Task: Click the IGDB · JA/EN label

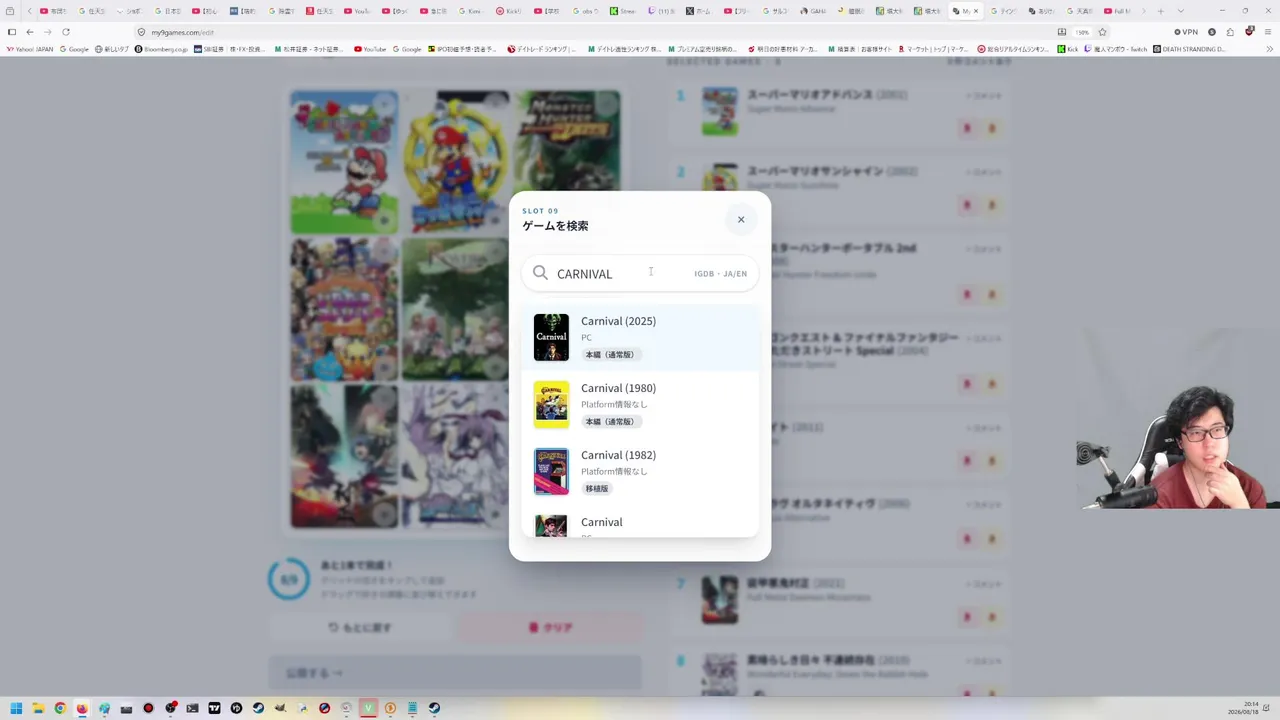Action: coord(720,274)
